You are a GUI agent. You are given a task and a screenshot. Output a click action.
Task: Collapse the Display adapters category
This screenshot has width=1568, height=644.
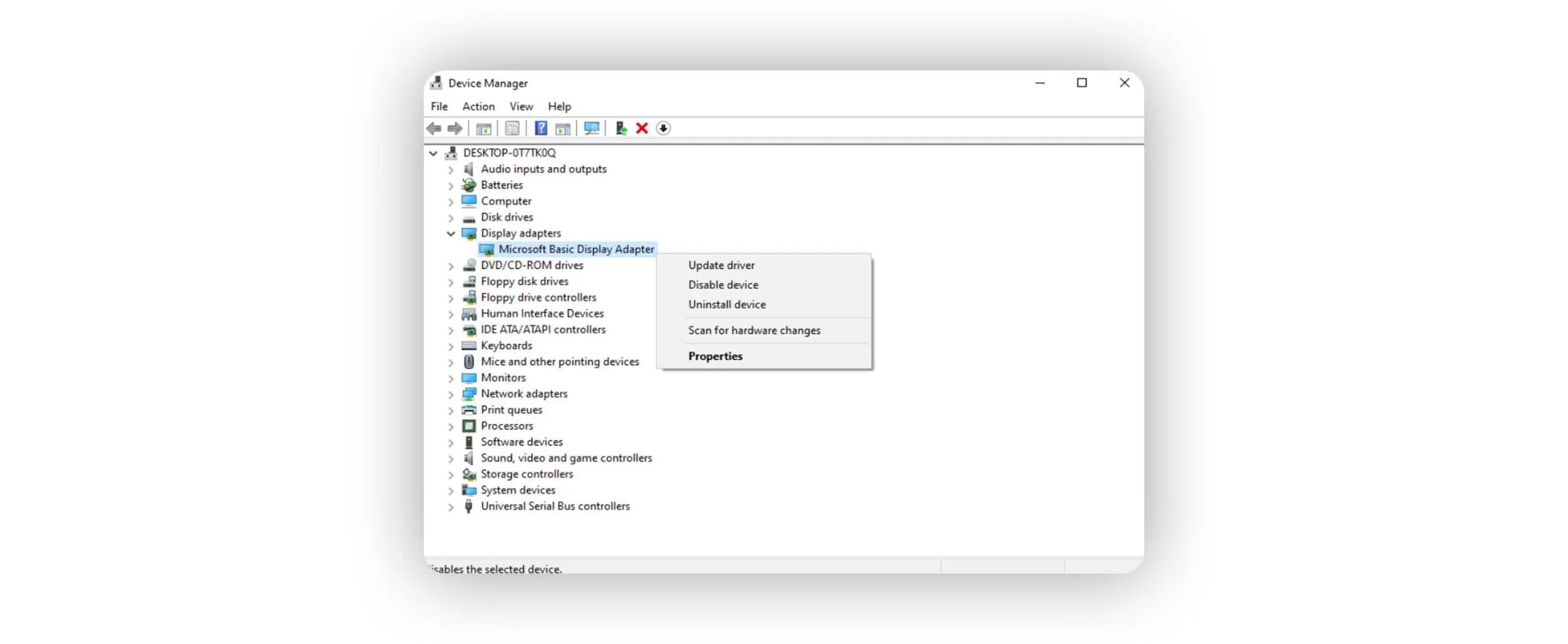coord(451,233)
